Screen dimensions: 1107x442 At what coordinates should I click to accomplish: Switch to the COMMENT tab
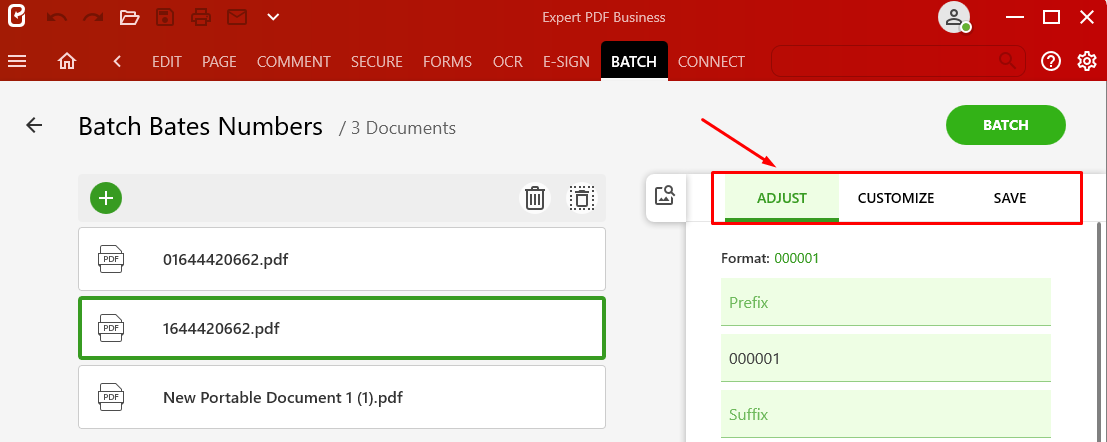tap(294, 62)
